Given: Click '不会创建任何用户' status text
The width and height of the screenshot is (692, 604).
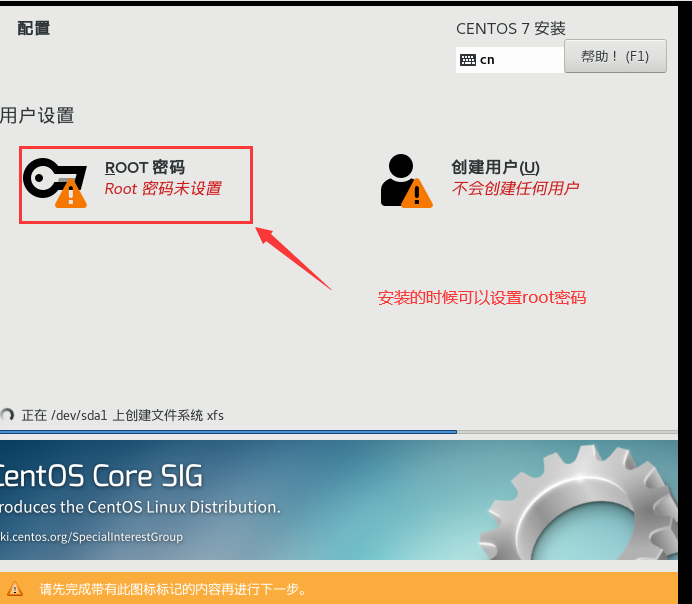Looking at the screenshot, I should pos(515,188).
